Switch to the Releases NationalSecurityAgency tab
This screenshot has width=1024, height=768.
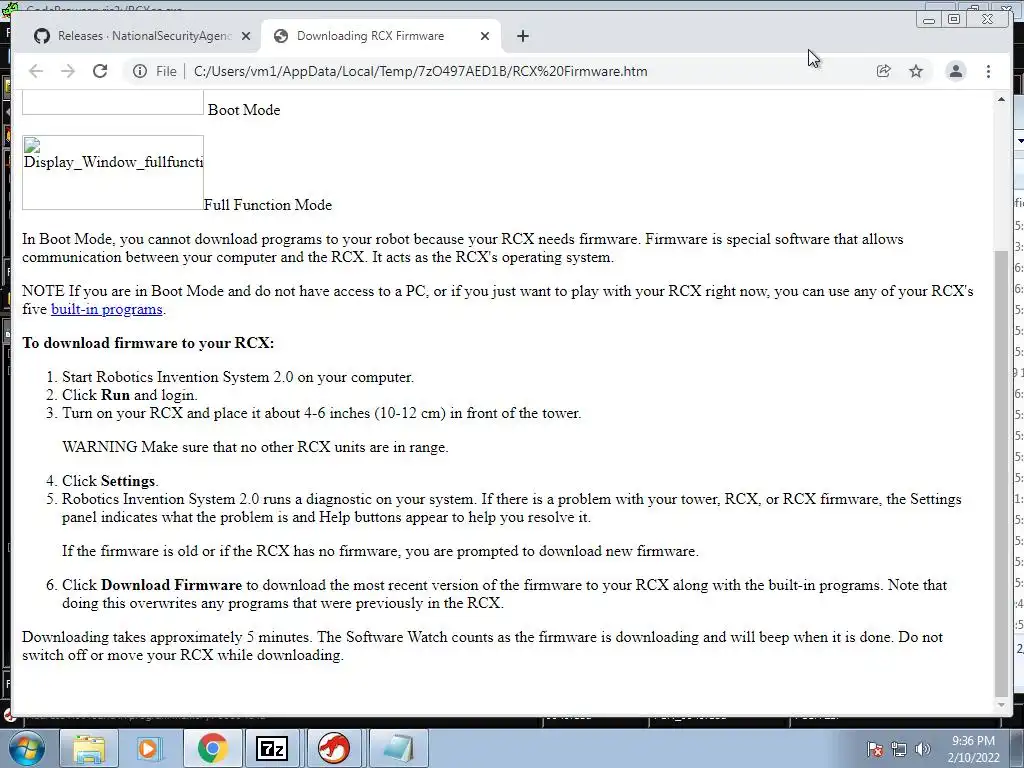tap(144, 36)
